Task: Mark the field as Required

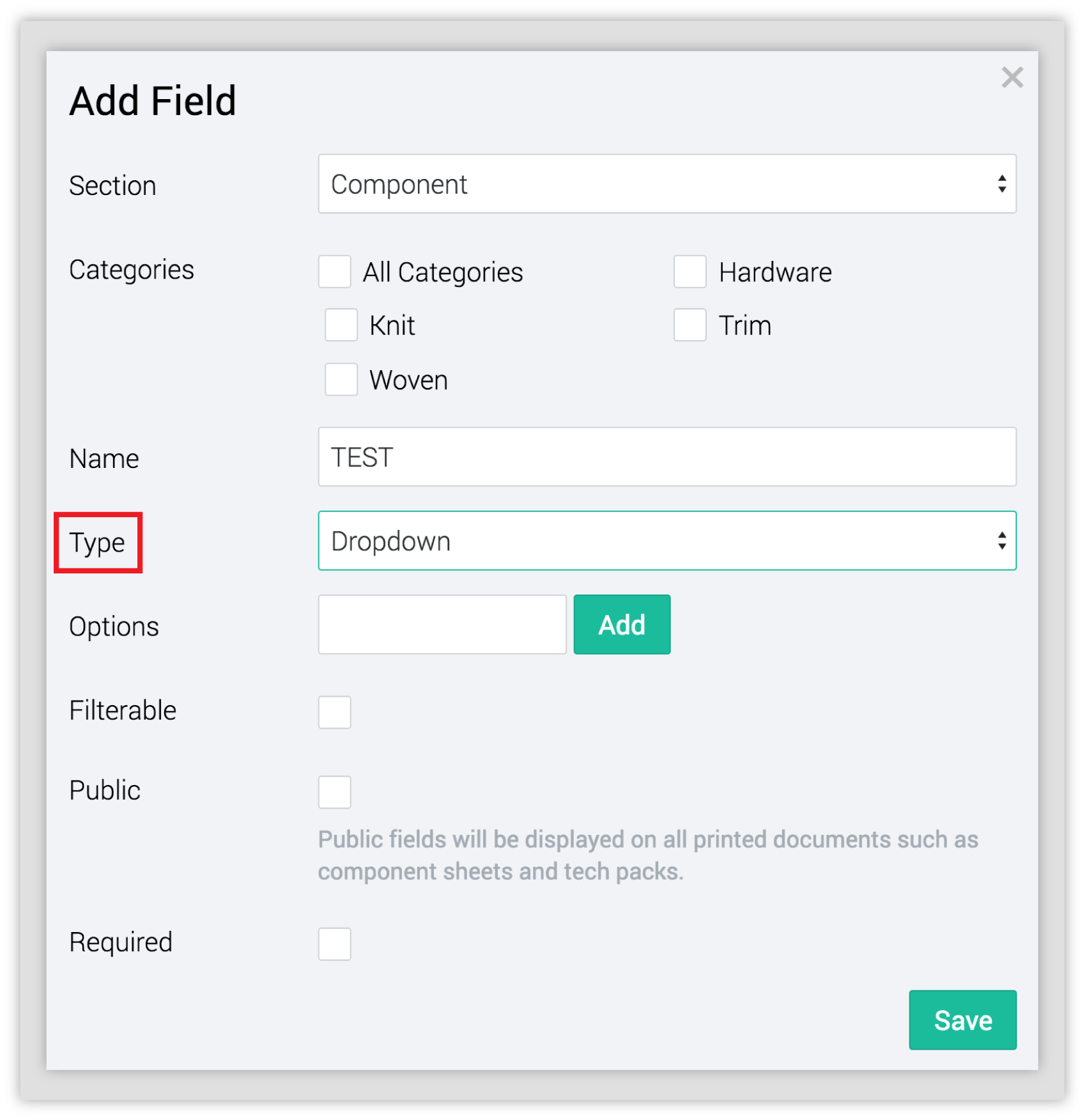Action: tap(335, 944)
